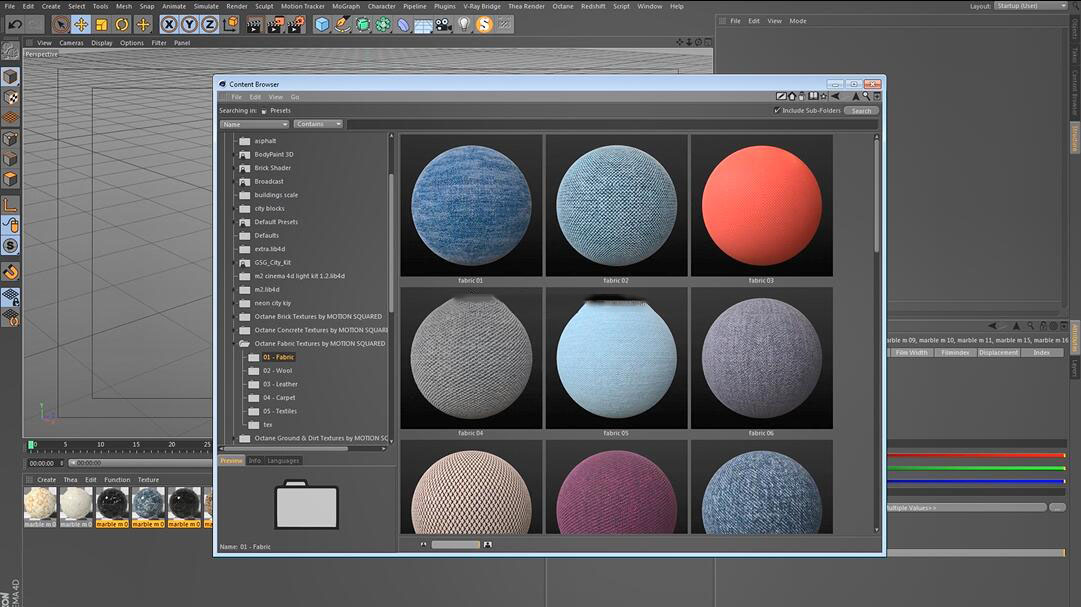Screen dimensions: 1081x607
Task: Collapse Octane Fabric Textures by MOTION SQUARED folder
Action: pos(234,344)
